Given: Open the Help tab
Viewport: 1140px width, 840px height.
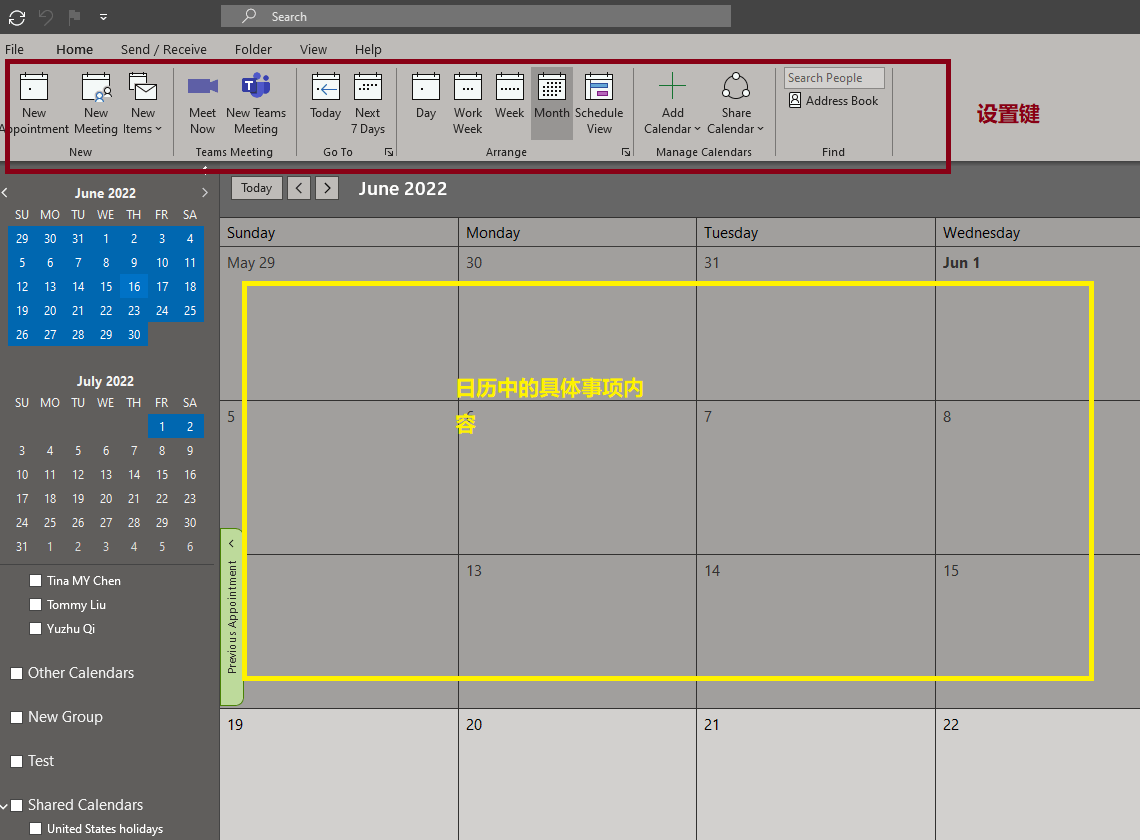Looking at the screenshot, I should pos(368,49).
